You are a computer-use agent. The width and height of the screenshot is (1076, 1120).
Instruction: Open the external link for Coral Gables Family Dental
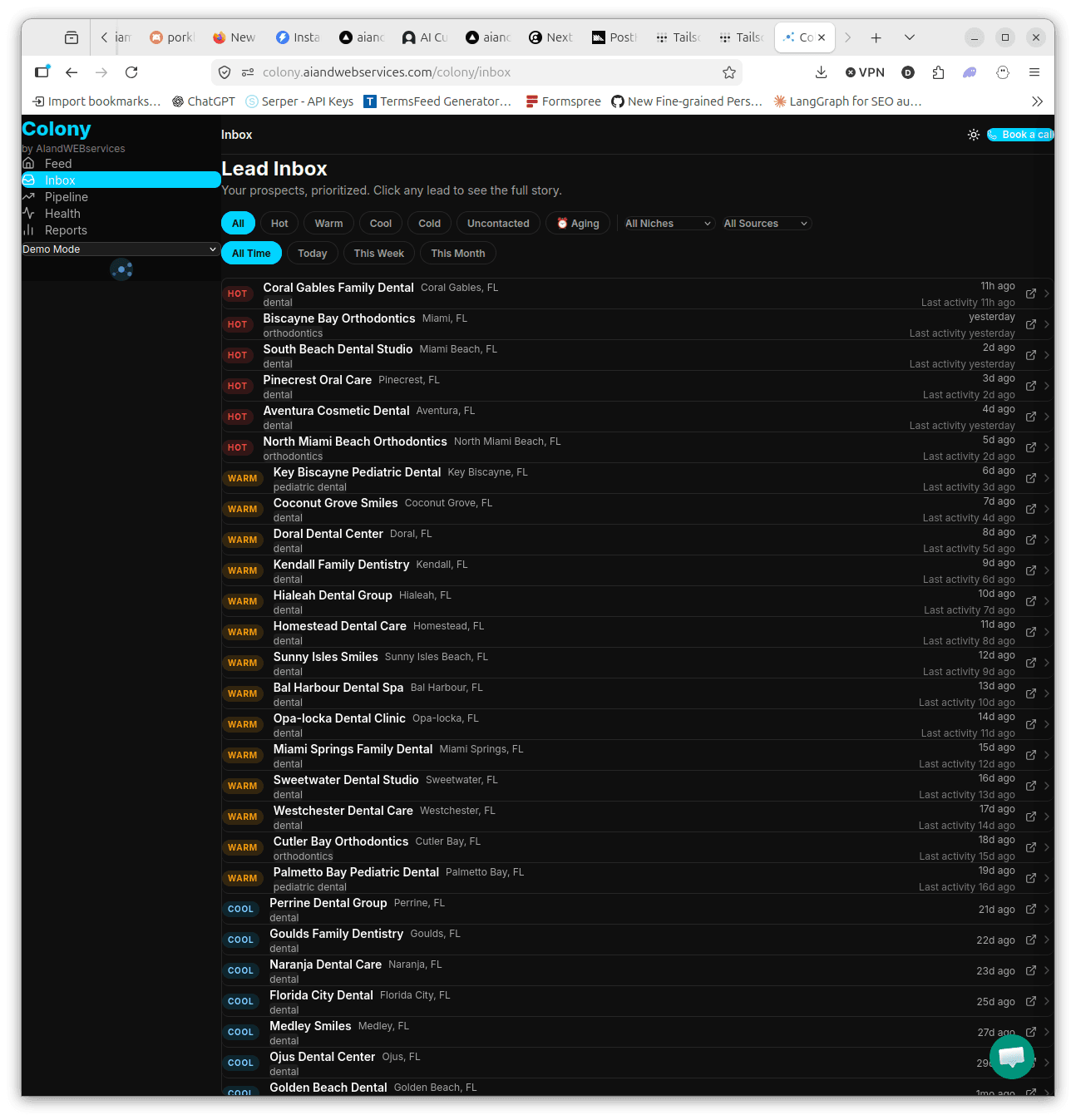tap(1030, 294)
